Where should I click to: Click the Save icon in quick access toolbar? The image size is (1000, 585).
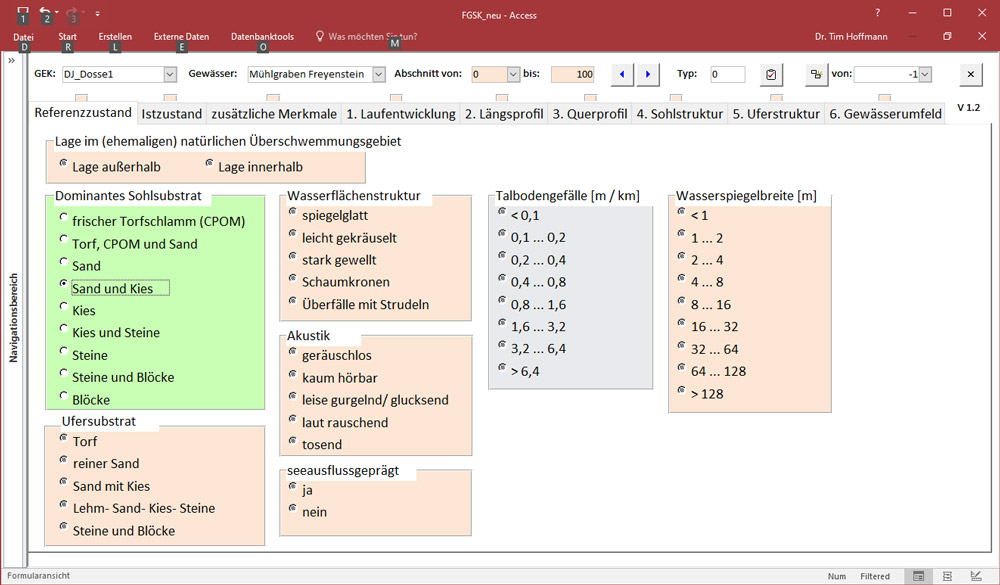click(23, 11)
